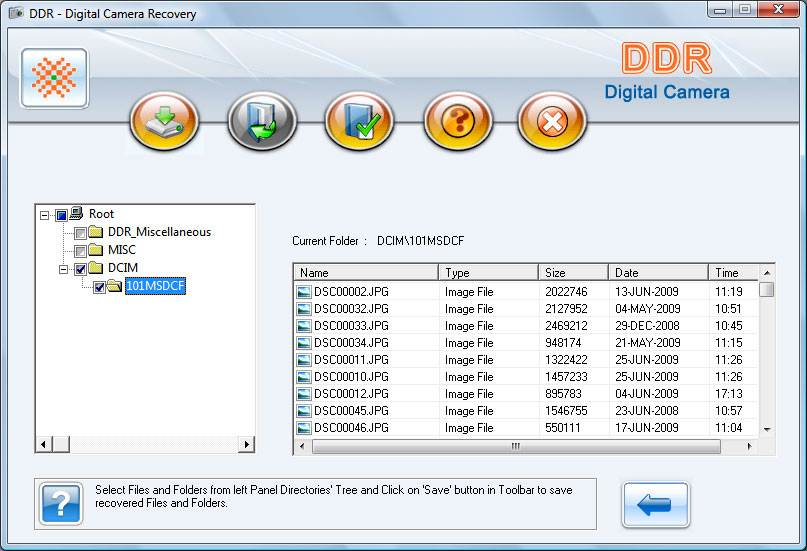Click the file list scroll left arrow
Viewport: 807px width, 551px height.
(302, 446)
